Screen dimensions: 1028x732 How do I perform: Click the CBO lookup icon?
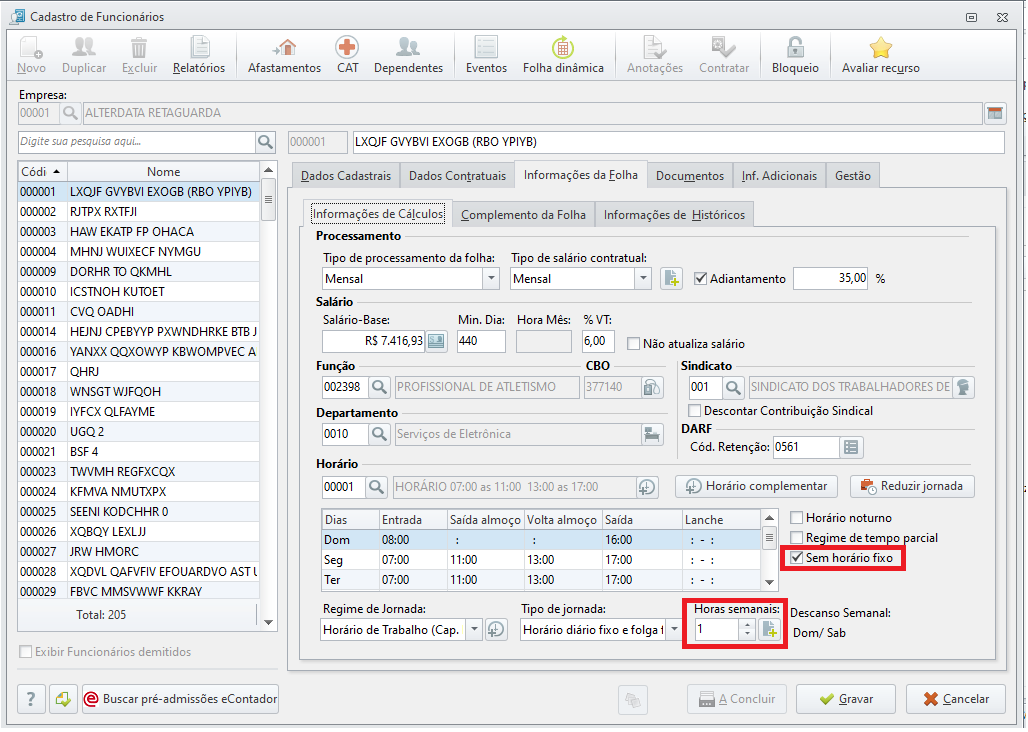[x=651, y=387]
